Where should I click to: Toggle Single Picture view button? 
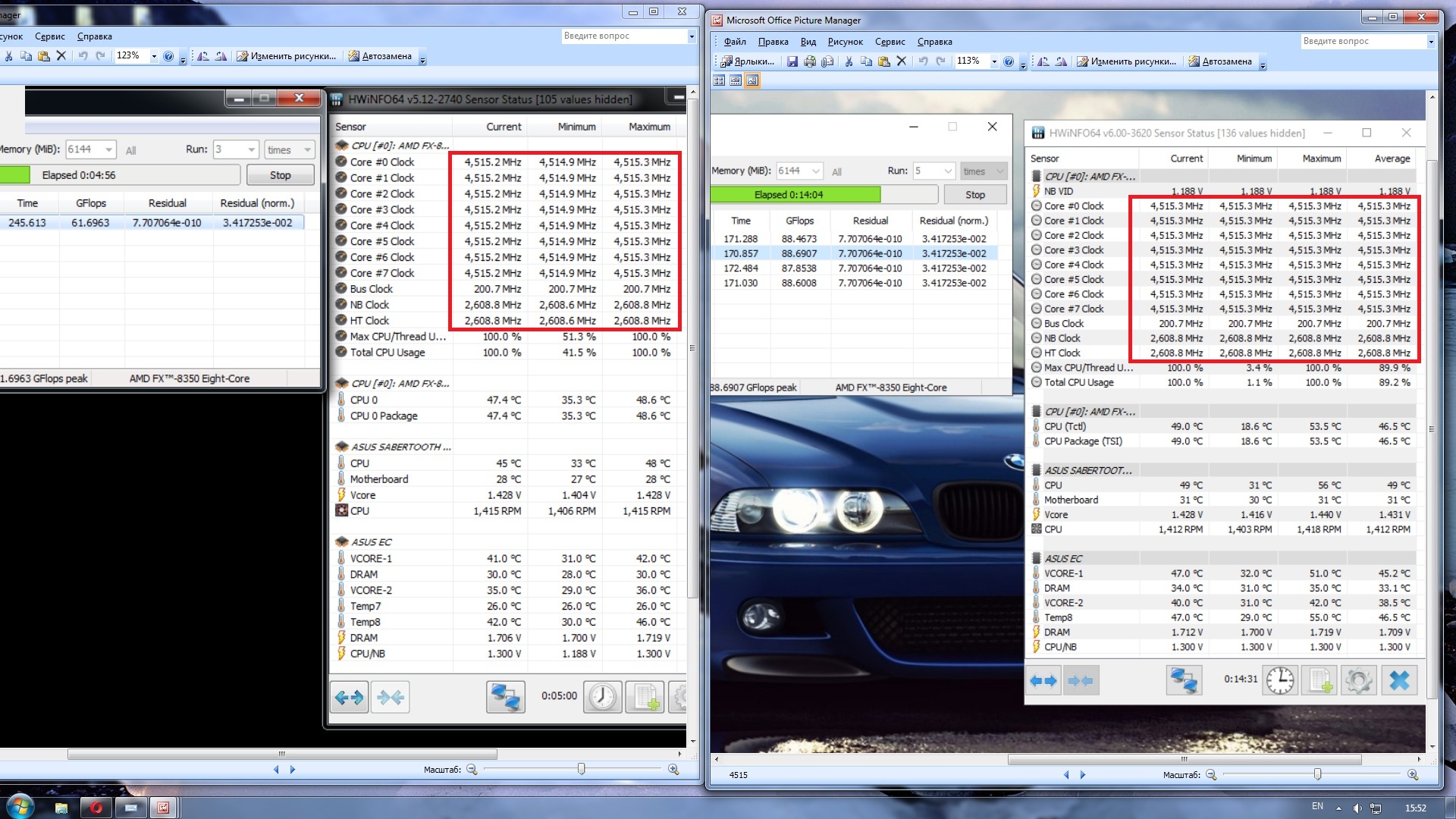[x=752, y=80]
